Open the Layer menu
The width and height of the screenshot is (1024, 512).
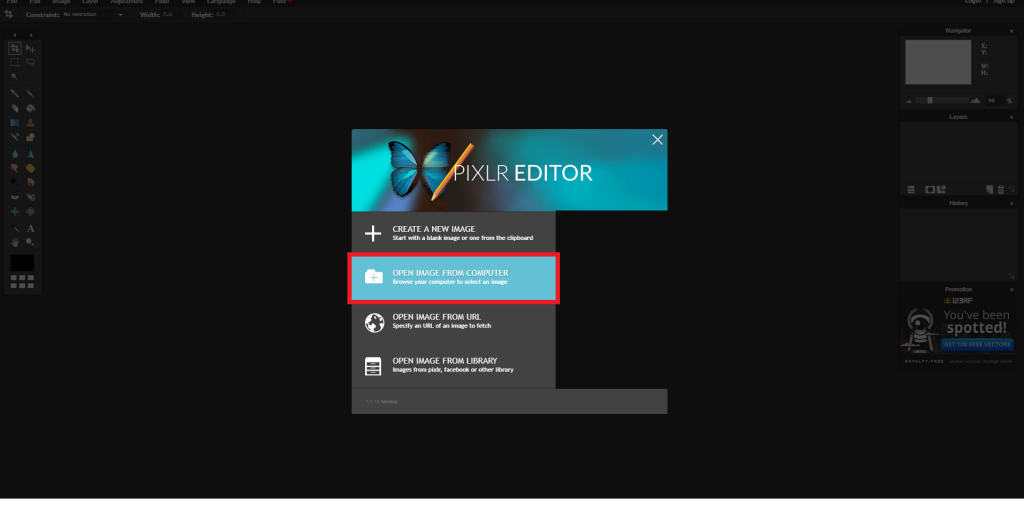point(90,2)
